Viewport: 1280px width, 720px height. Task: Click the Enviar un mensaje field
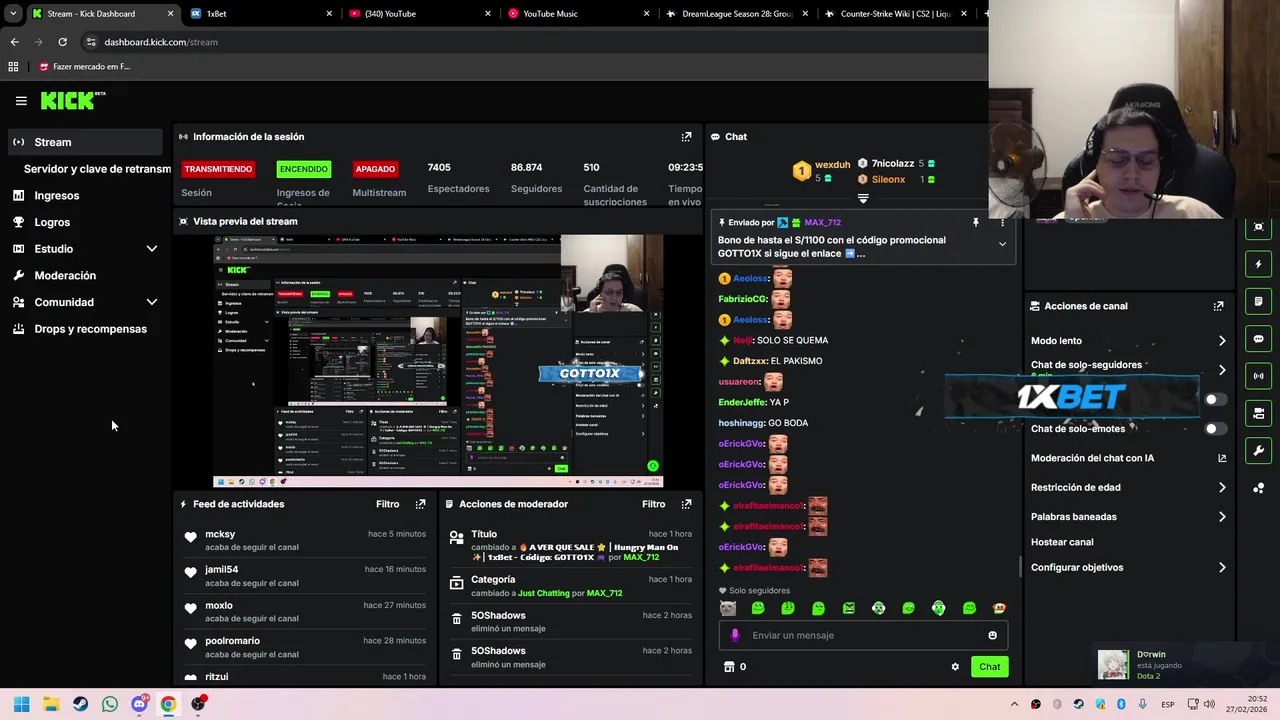tap(863, 635)
